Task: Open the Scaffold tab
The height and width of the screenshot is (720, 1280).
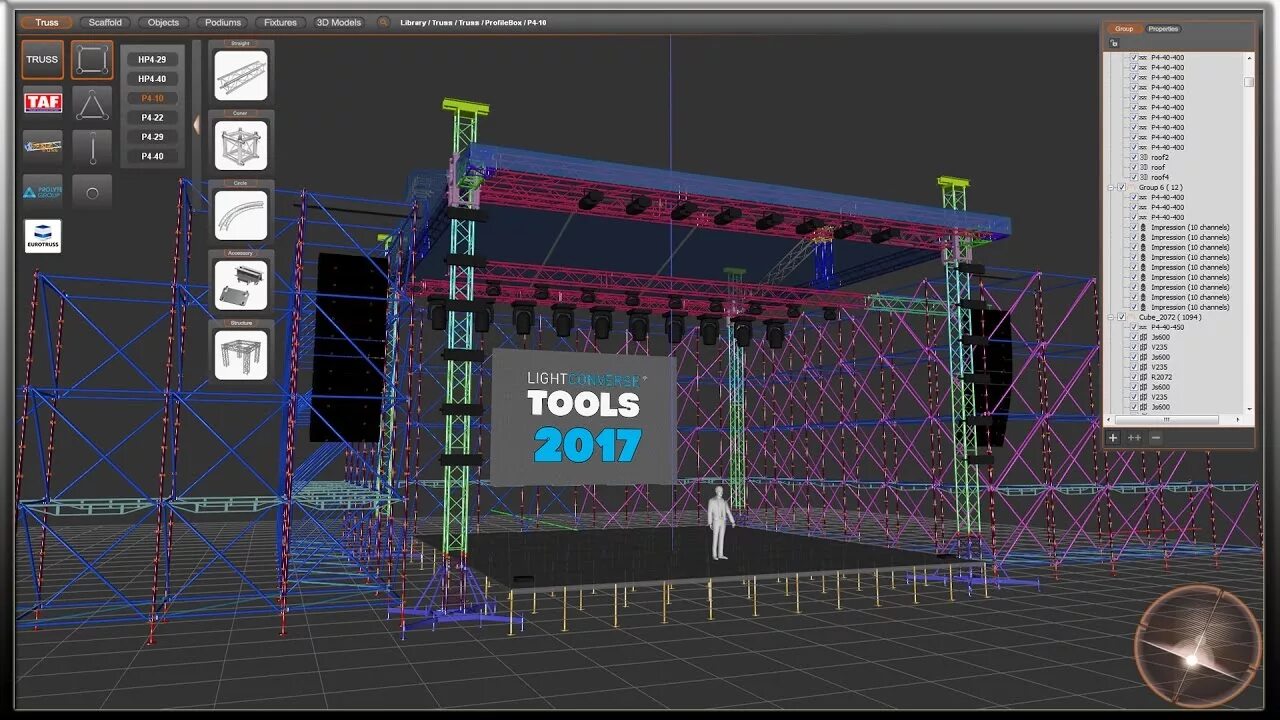Action: (105, 22)
